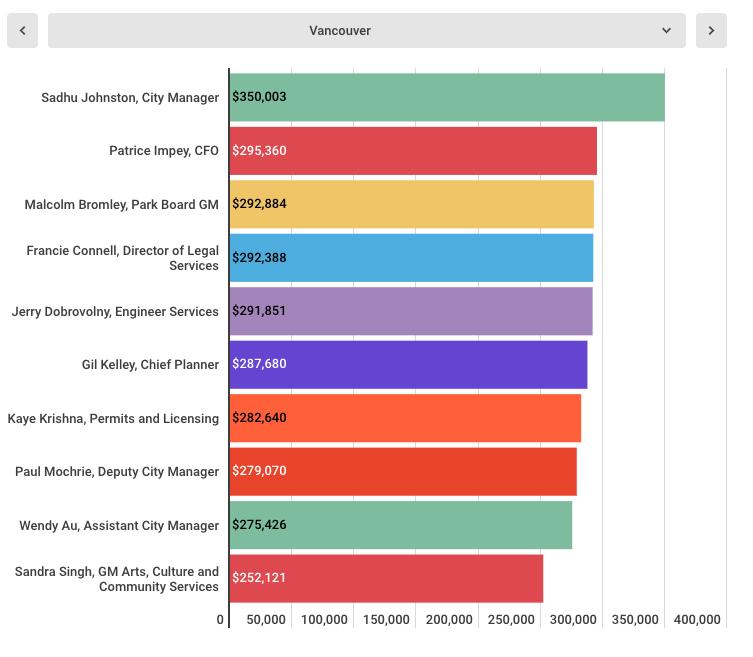The height and width of the screenshot is (657, 753).
Task: Click the blue Francie Connell bar
Action: pos(411,258)
